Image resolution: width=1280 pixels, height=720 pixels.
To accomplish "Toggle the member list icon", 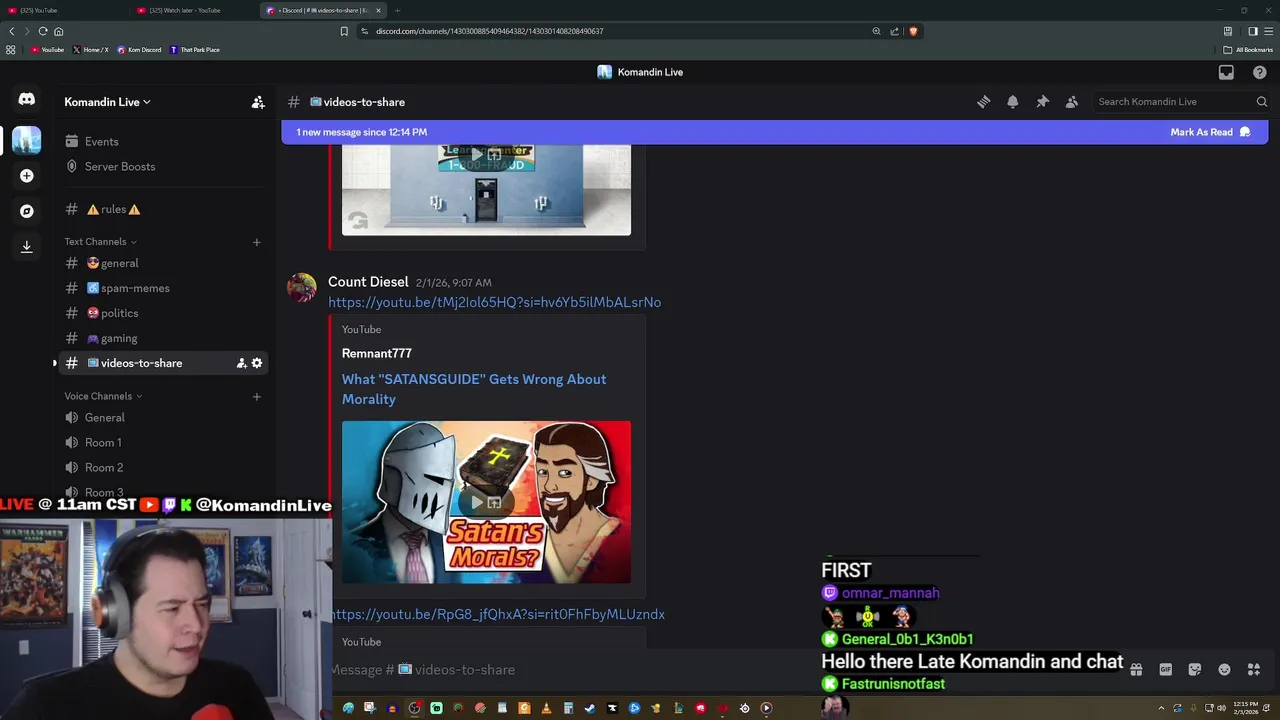I will pyautogui.click(x=1072, y=102).
